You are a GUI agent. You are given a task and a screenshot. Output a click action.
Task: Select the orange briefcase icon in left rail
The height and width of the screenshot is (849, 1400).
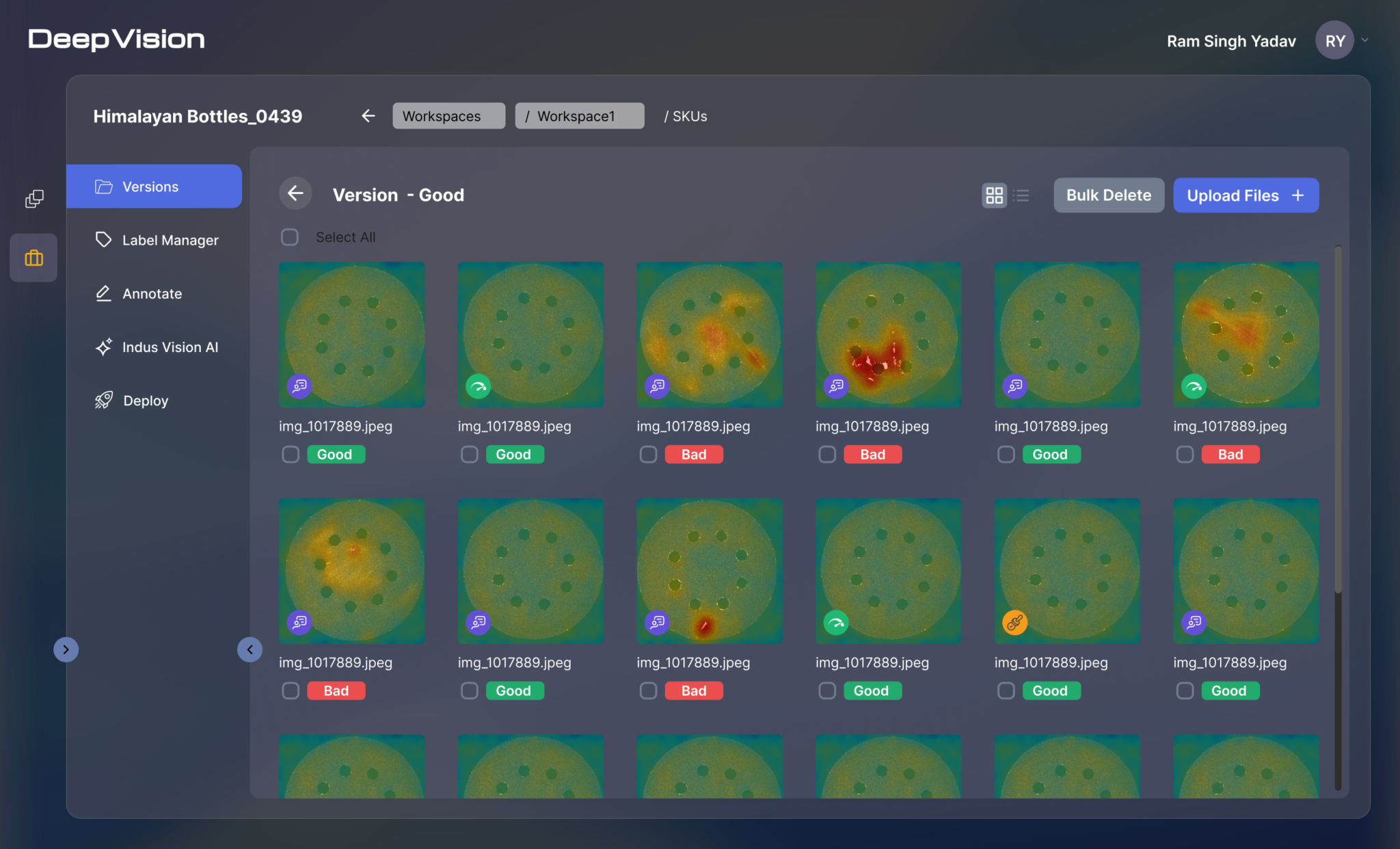coord(33,258)
